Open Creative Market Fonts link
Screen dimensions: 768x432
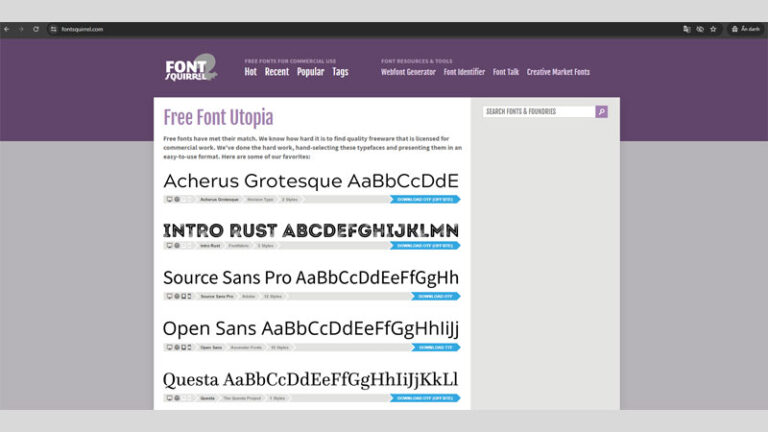(558, 72)
